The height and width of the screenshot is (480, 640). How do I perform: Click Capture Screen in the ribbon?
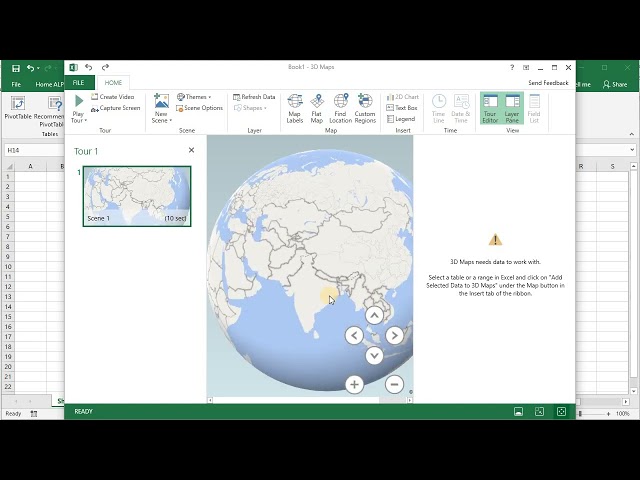116,108
